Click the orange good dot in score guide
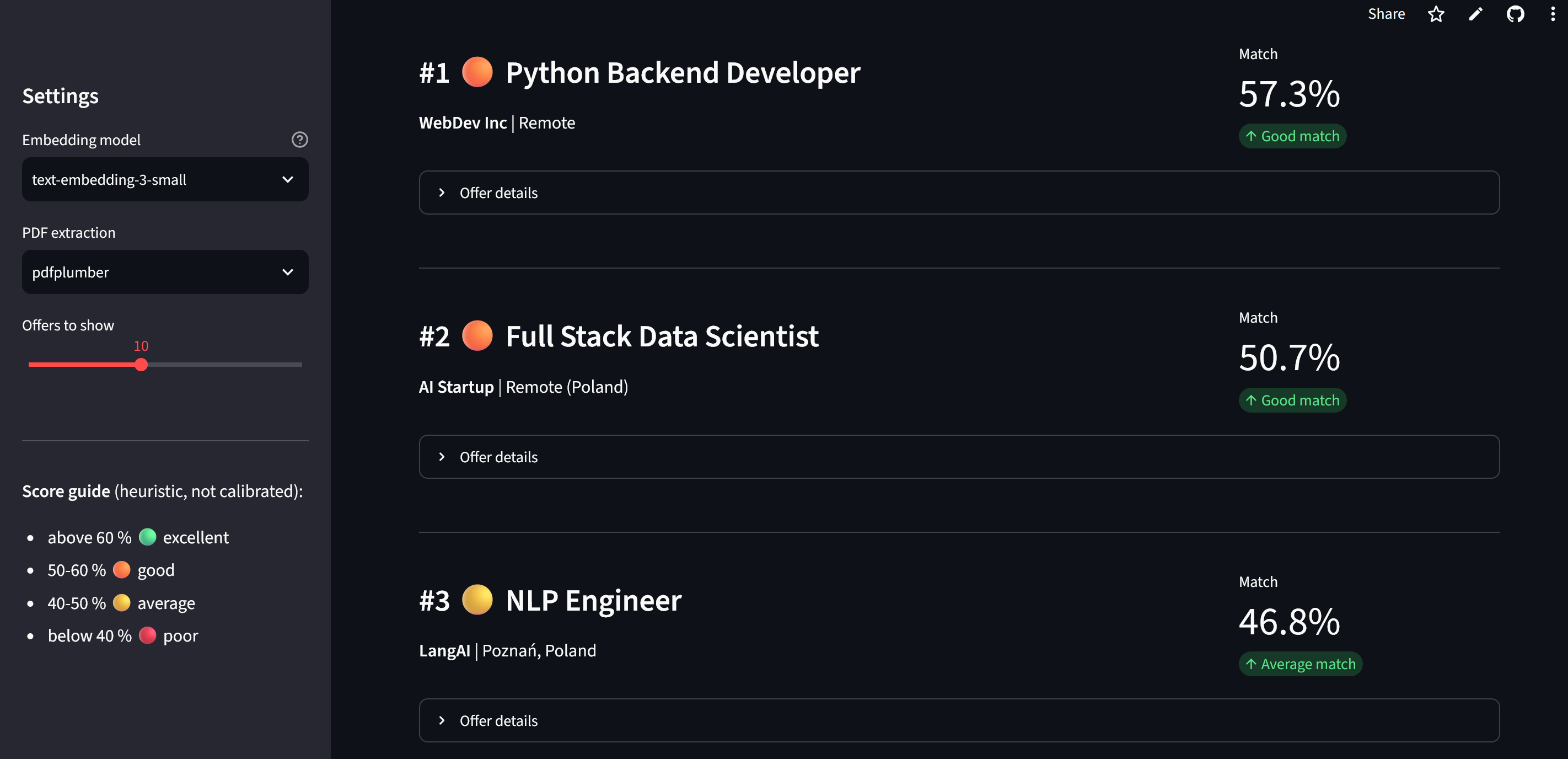This screenshot has height=759, width=1568. 122,570
